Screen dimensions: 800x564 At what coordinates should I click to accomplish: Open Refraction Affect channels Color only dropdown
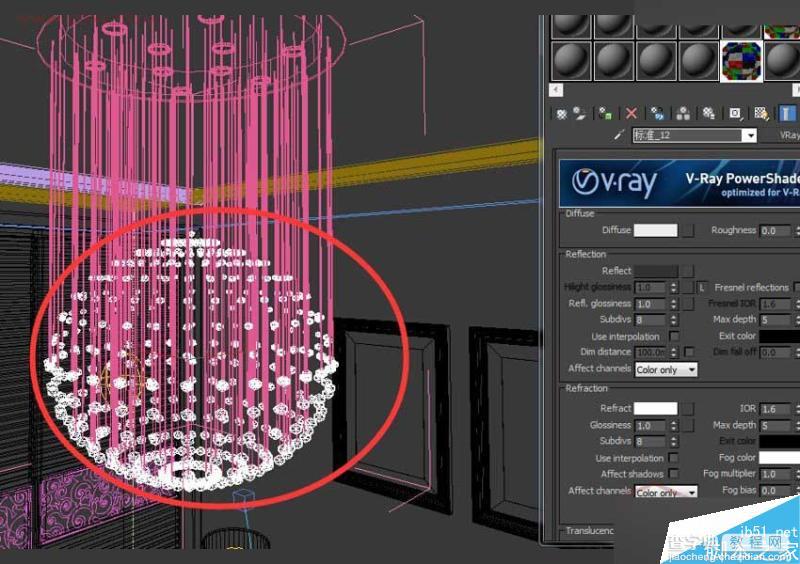[666, 492]
